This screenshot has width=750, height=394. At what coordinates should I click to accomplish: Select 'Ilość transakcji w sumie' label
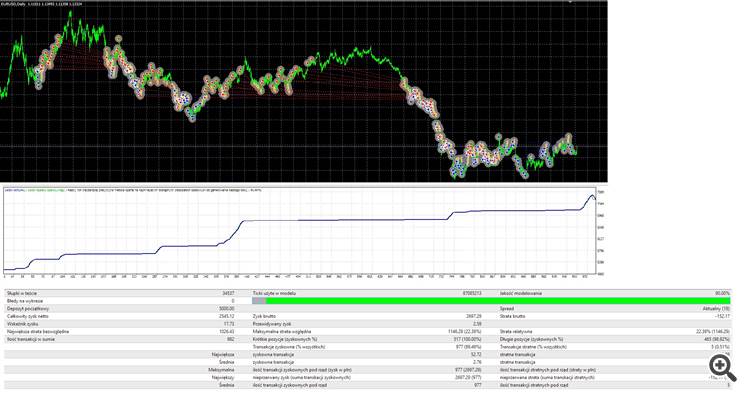click(x=31, y=339)
